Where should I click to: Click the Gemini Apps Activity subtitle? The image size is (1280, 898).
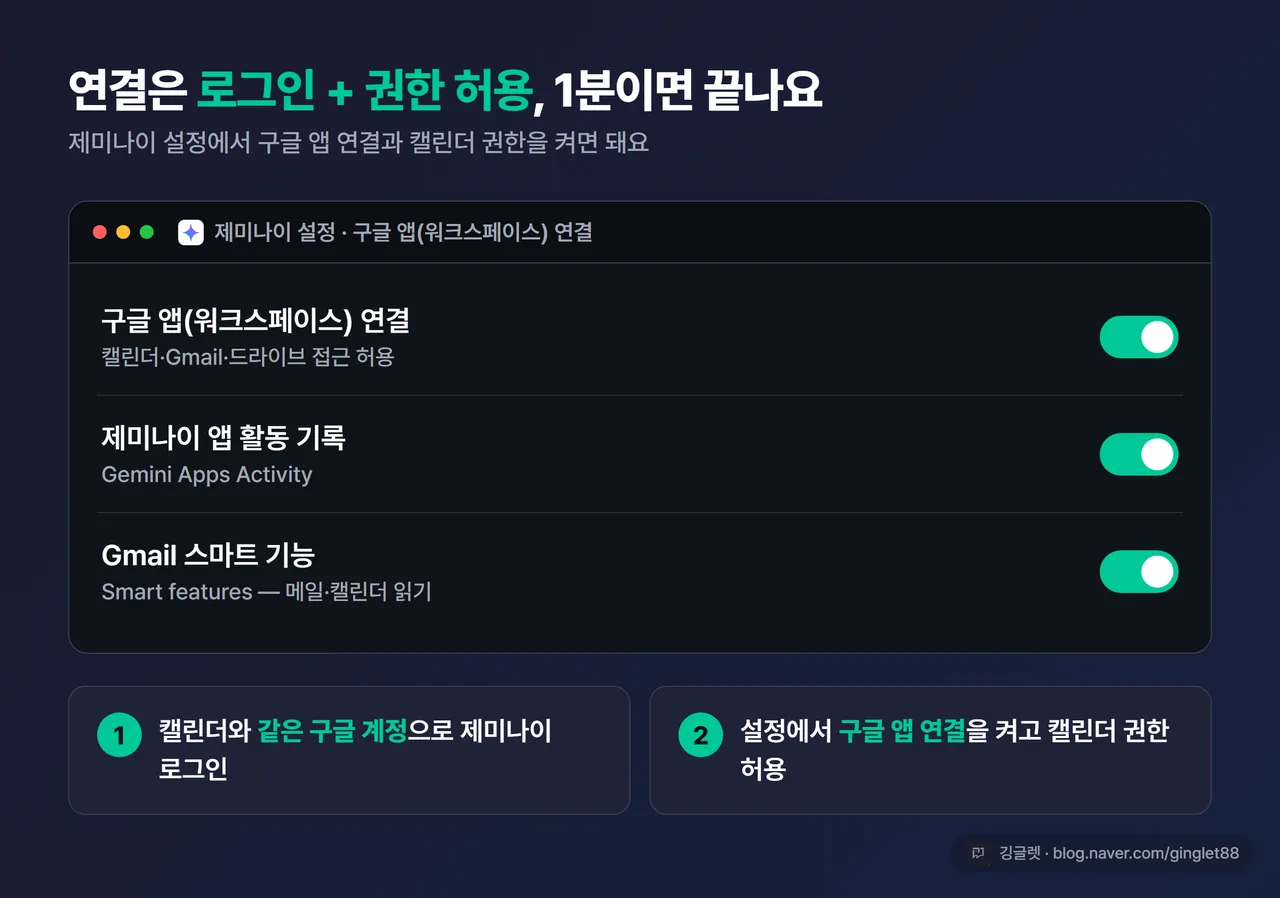pyautogui.click(x=207, y=474)
